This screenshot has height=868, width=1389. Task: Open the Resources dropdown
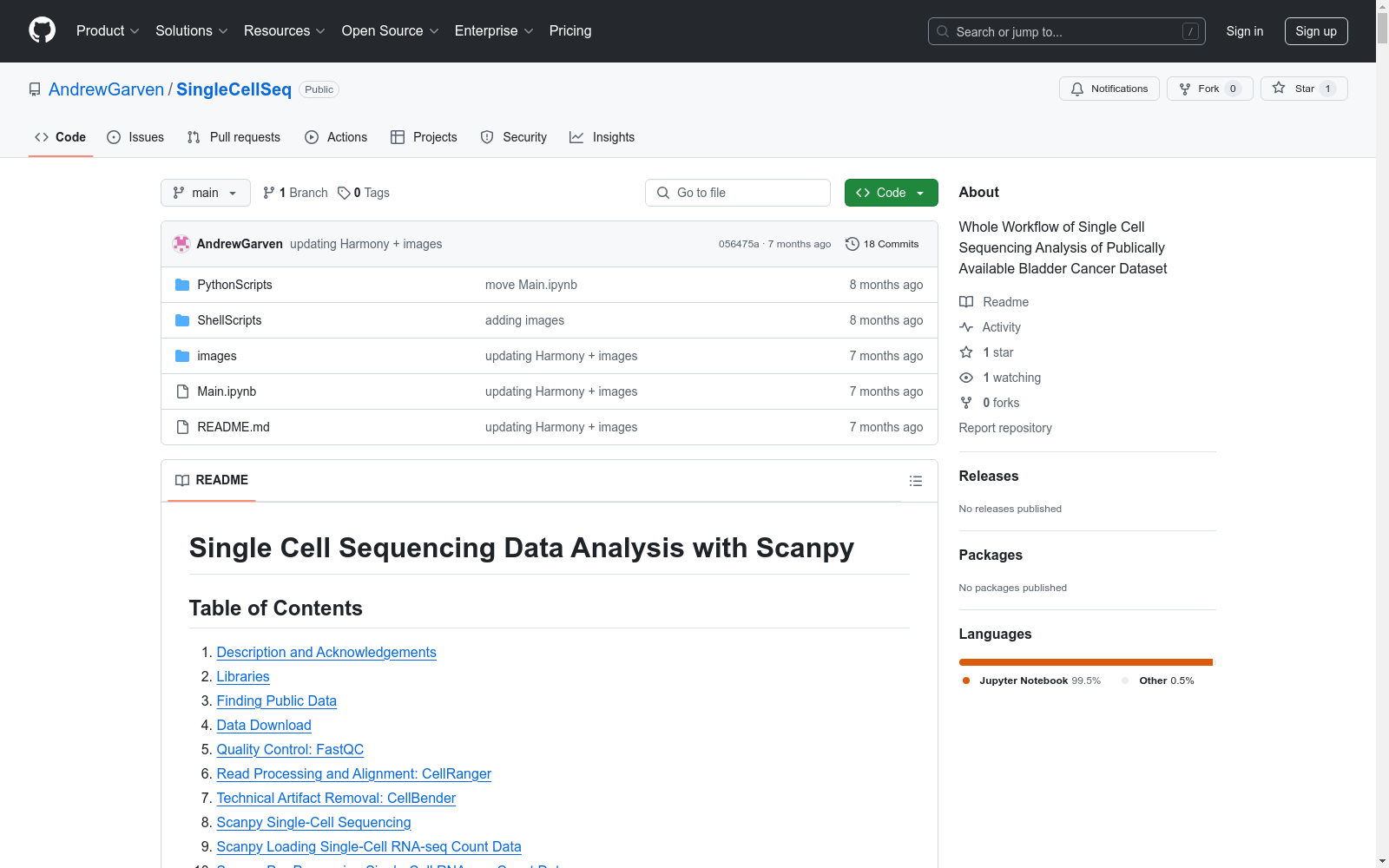pos(285,31)
